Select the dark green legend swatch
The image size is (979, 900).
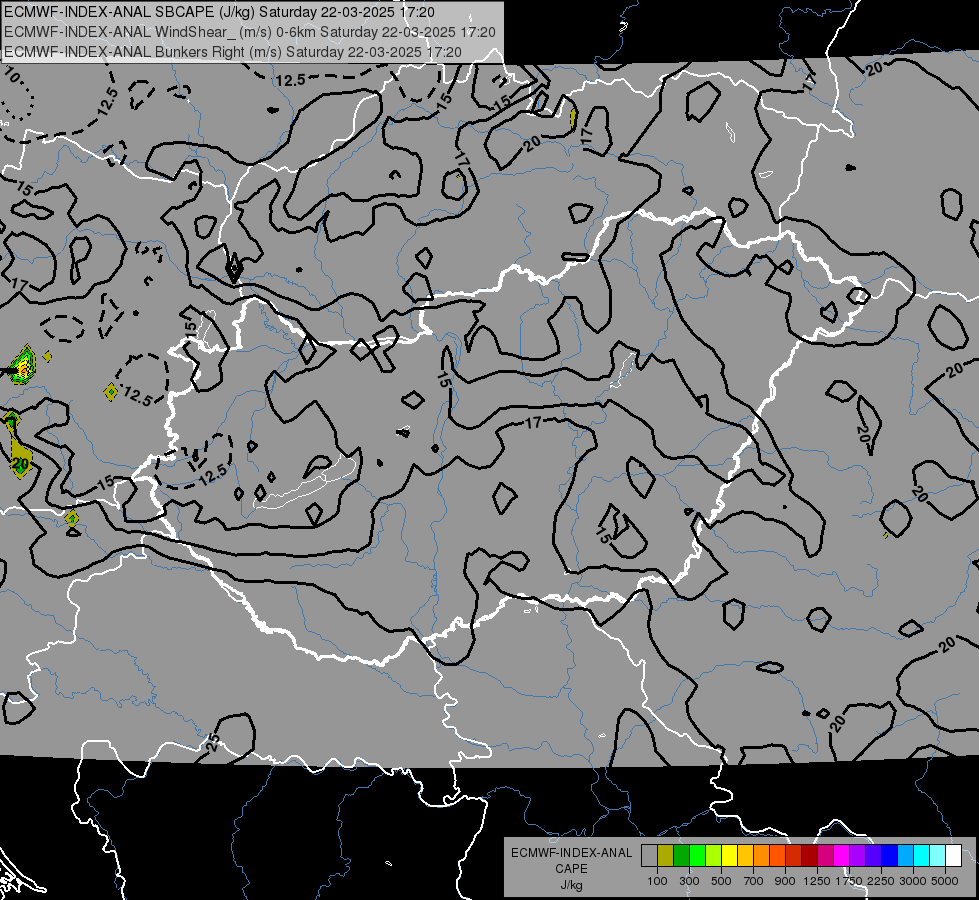682,855
